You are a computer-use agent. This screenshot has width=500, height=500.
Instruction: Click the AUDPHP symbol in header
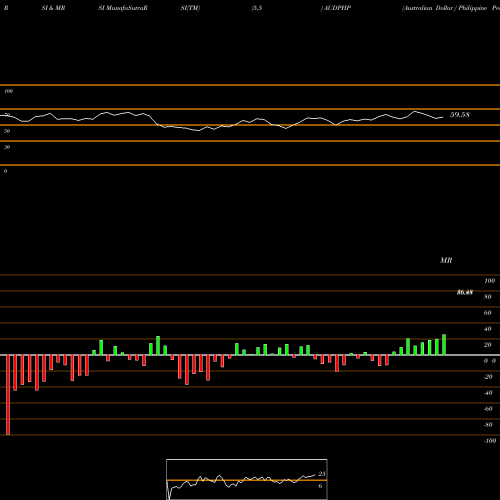337,8
